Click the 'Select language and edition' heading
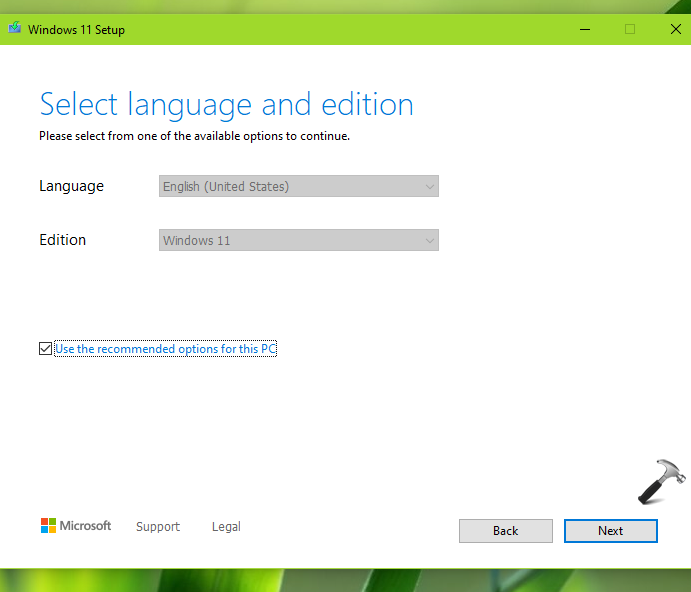The width and height of the screenshot is (691, 592). click(226, 105)
